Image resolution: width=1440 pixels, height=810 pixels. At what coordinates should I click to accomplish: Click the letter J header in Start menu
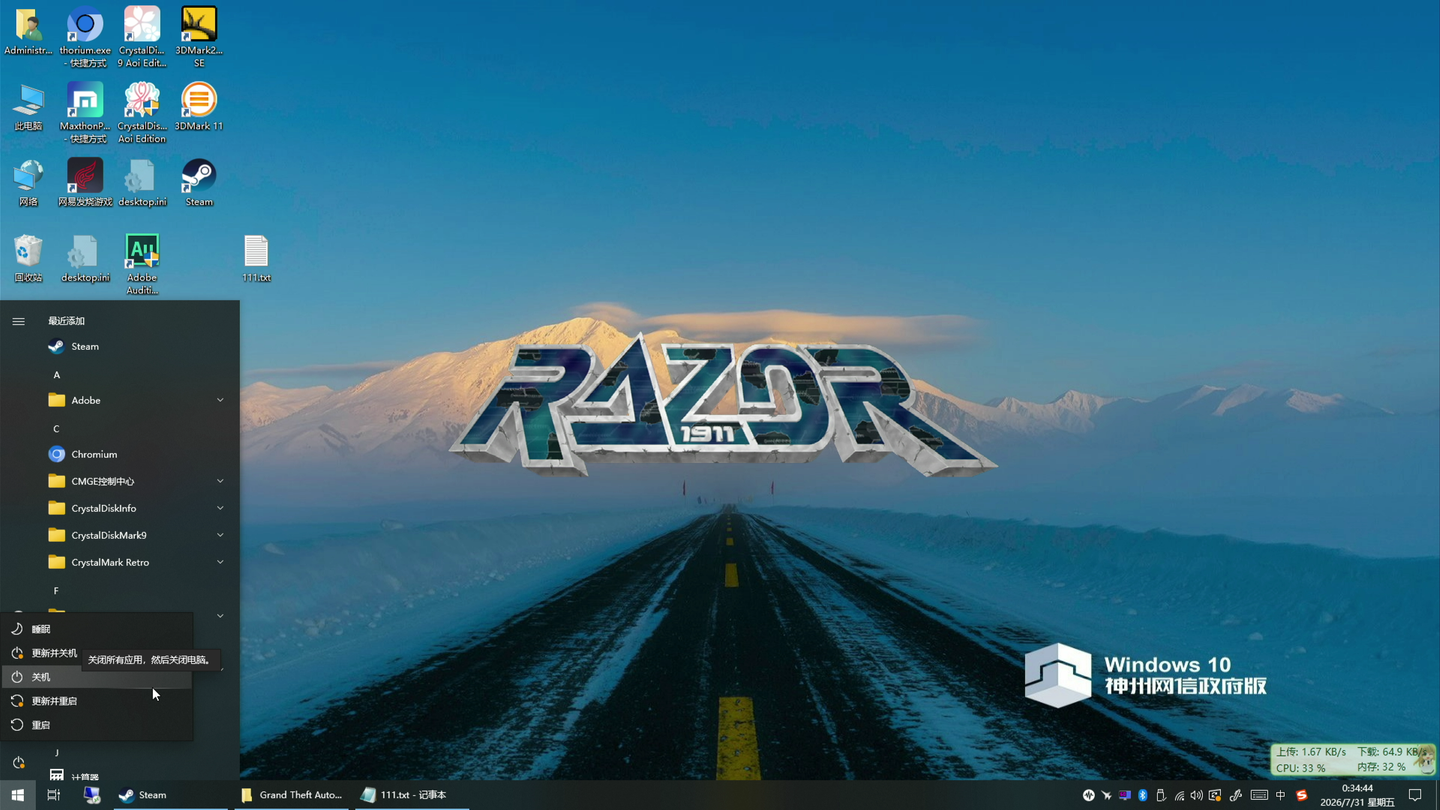pyautogui.click(x=57, y=752)
